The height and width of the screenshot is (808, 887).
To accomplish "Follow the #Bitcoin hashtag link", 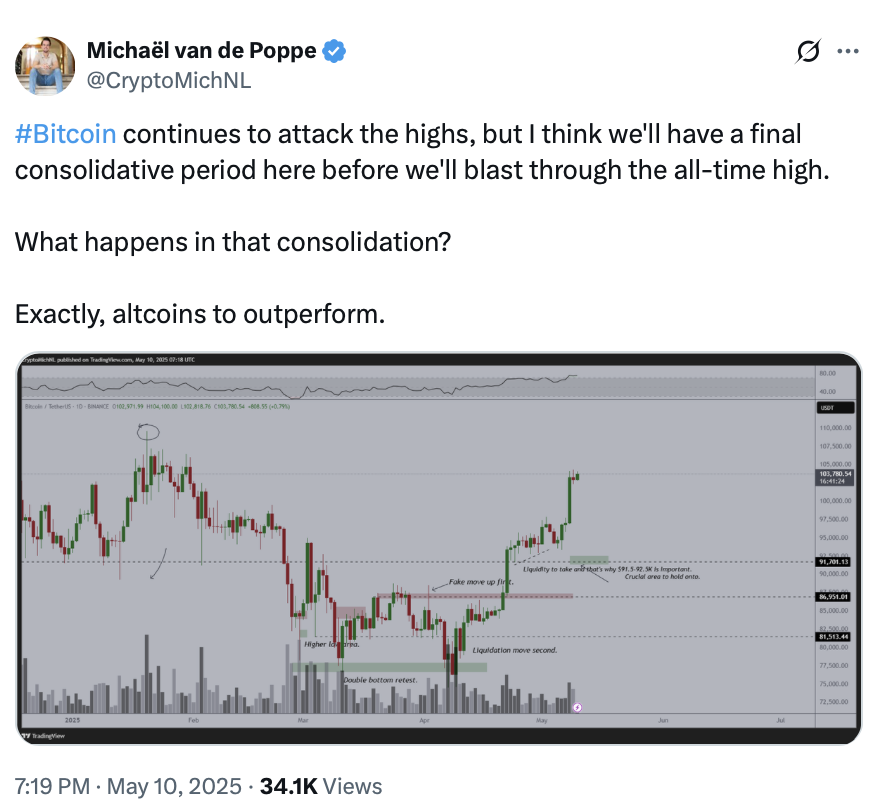I will (x=66, y=134).
